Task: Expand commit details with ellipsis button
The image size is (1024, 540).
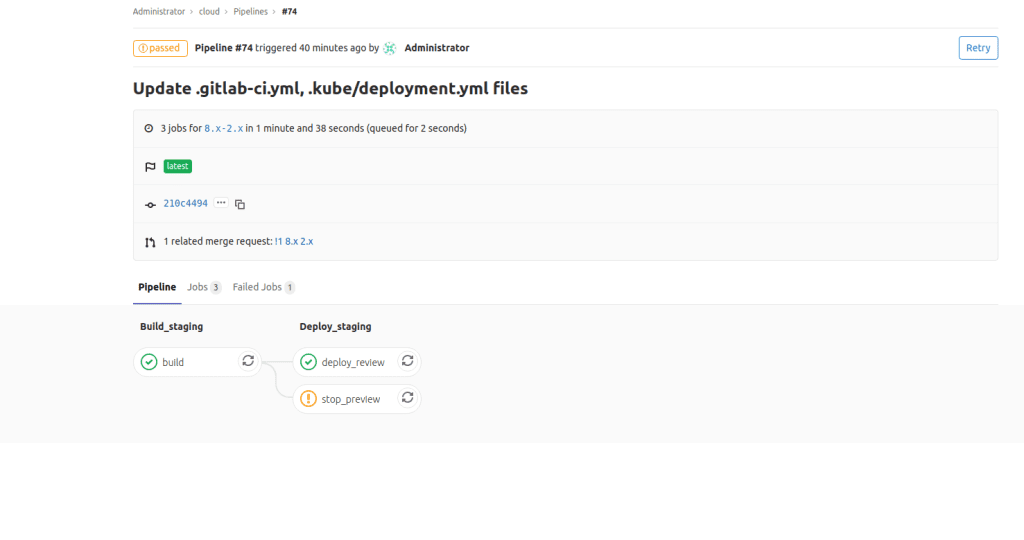Action: tap(221, 203)
